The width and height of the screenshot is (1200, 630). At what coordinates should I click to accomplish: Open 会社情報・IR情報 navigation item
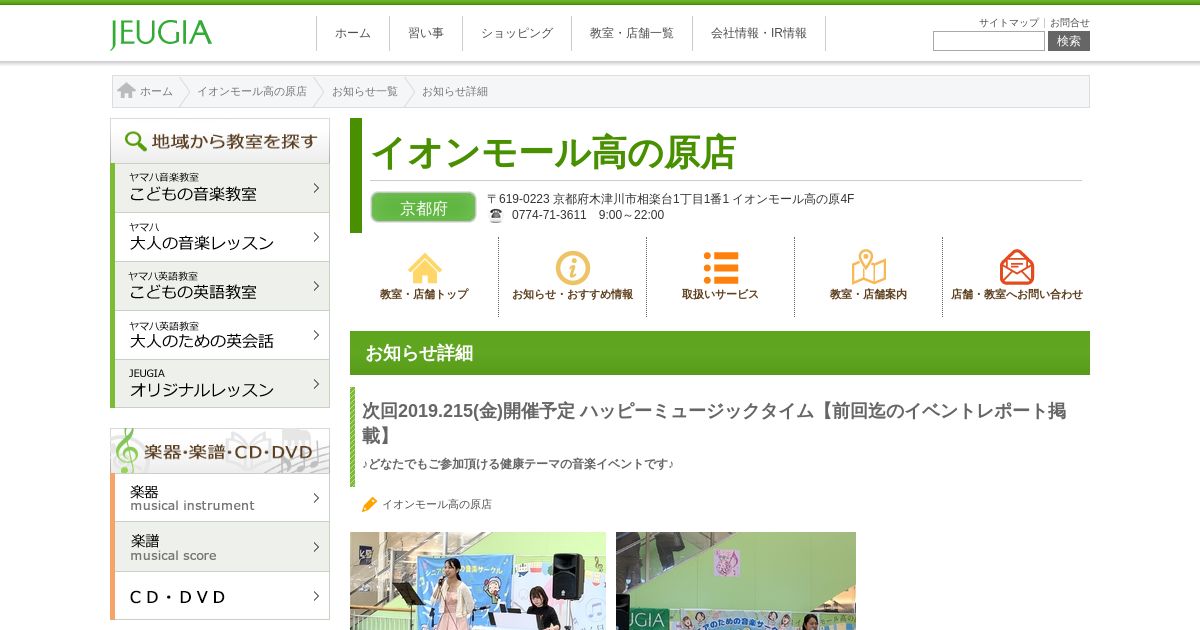point(759,33)
